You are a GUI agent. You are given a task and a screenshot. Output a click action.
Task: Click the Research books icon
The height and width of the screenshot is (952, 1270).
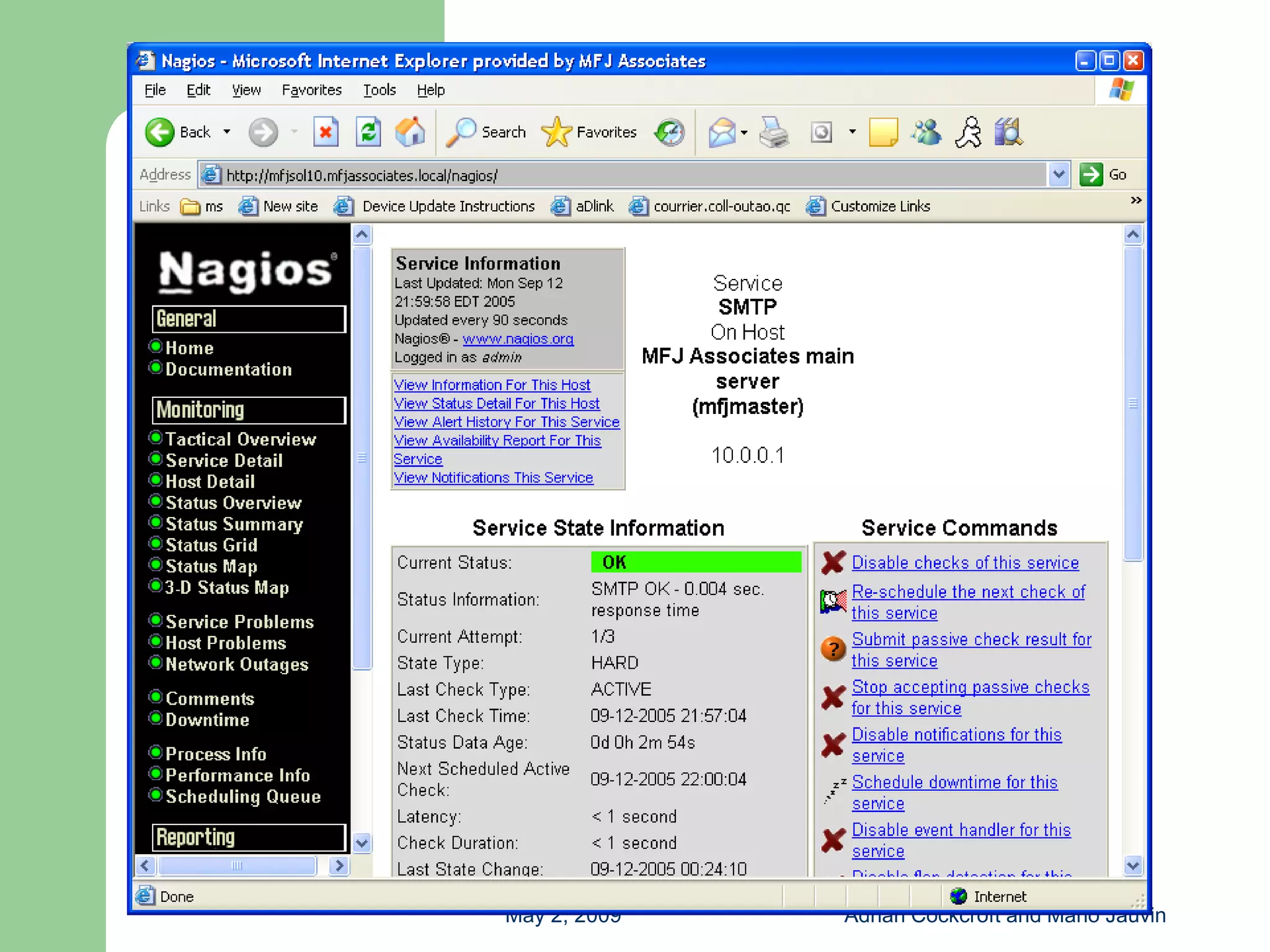pyautogui.click(x=1009, y=132)
